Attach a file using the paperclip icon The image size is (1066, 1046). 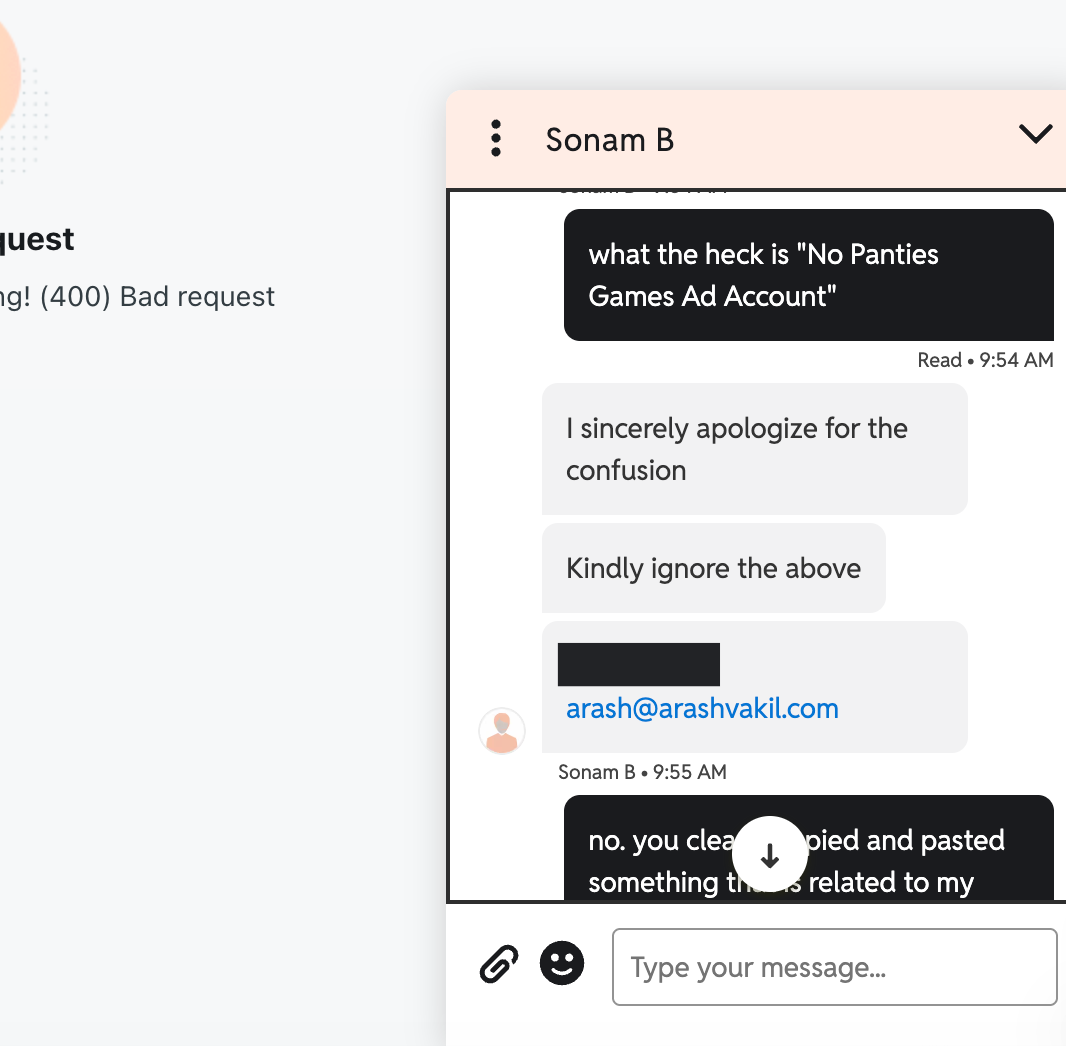499,966
